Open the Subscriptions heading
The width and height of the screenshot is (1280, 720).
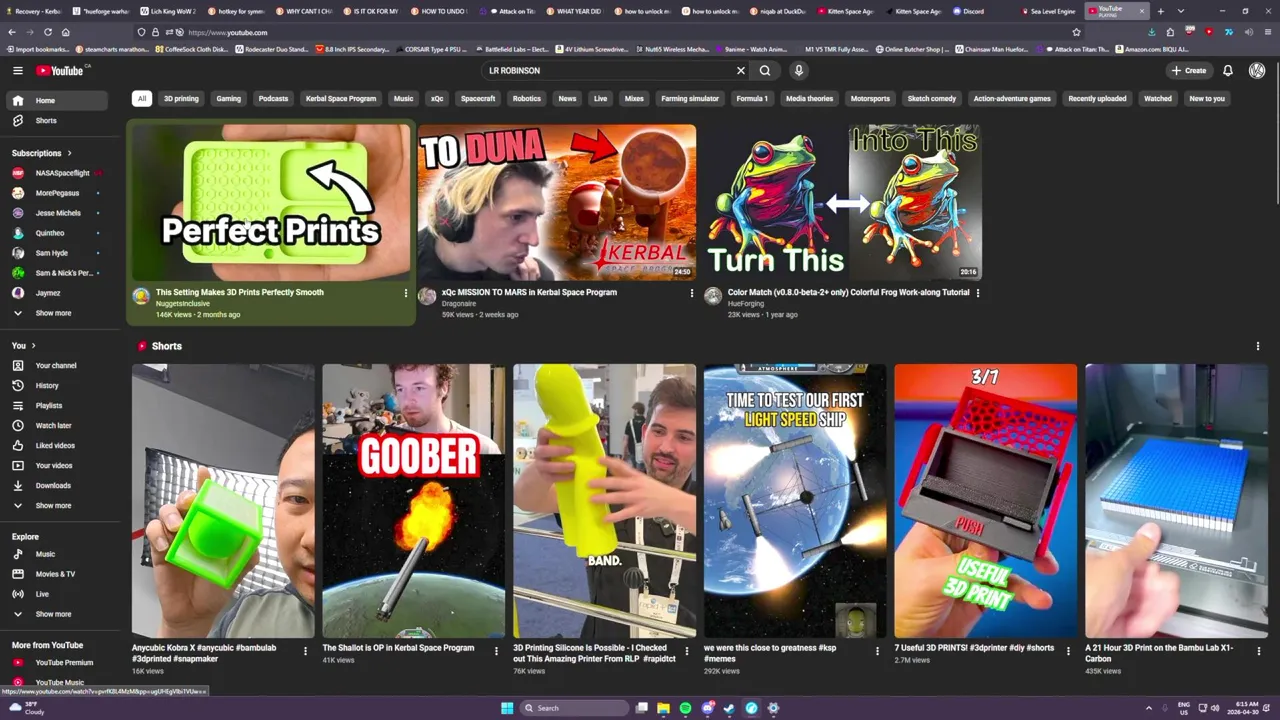[x=42, y=153]
